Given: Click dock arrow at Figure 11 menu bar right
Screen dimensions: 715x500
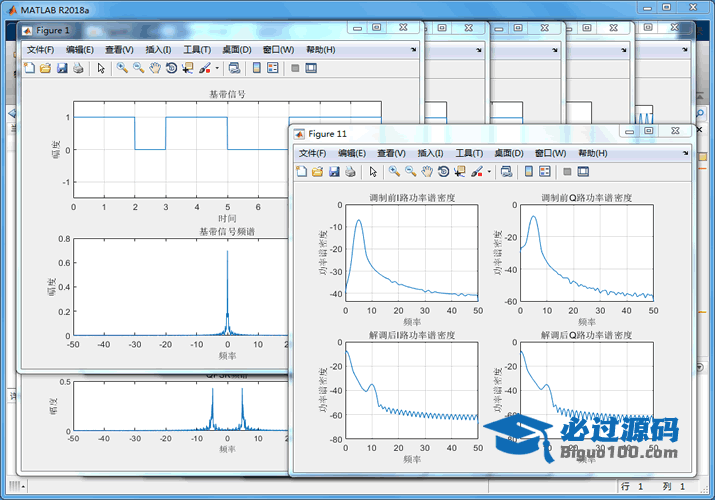Looking at the screenshot, I should click(x=685, y=153).
